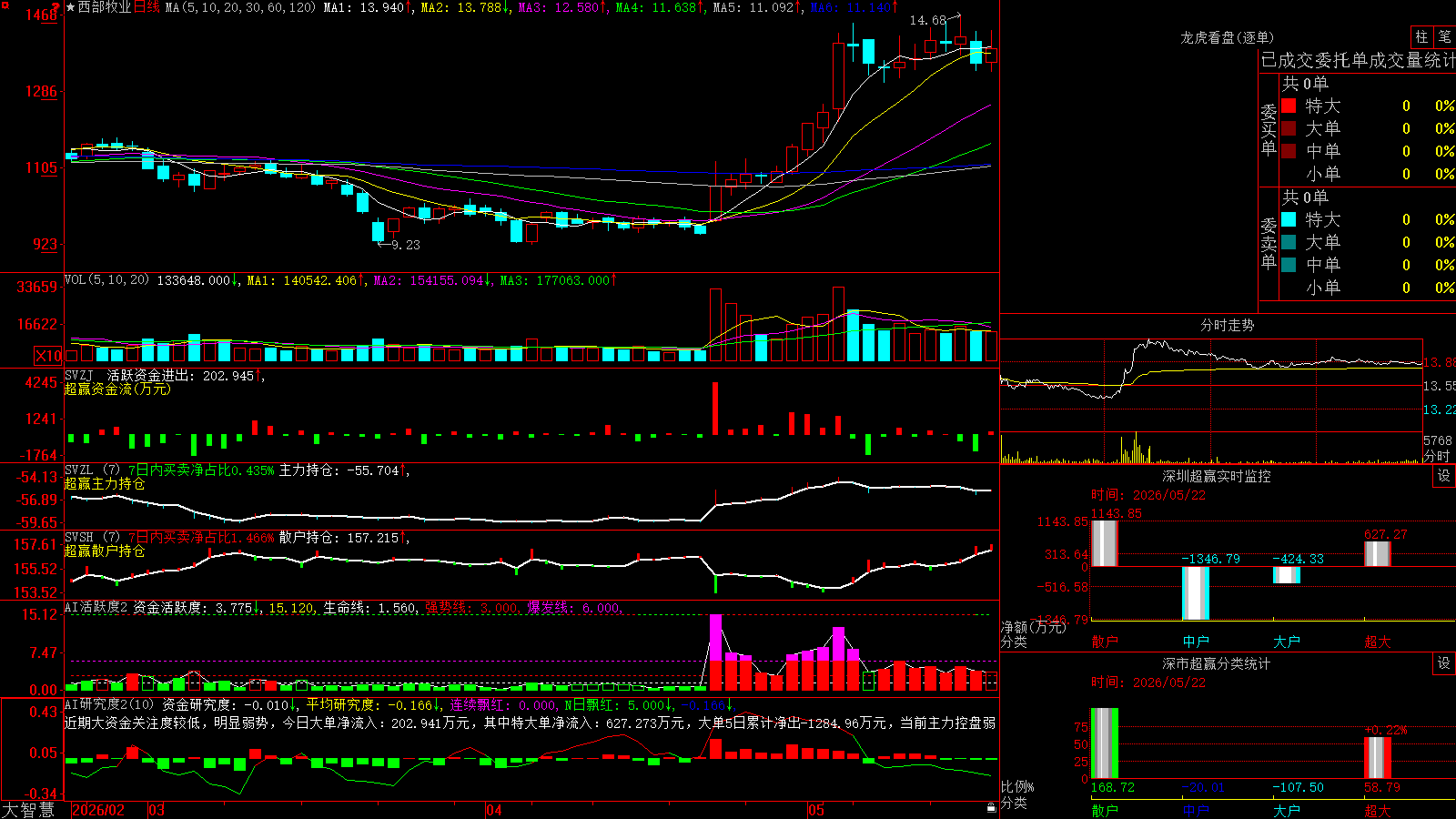The width and height of the screenshot is (1456, 819).
Task: Click the 大智慧 logo at bottom left
Action: click(x=28, y=810)
